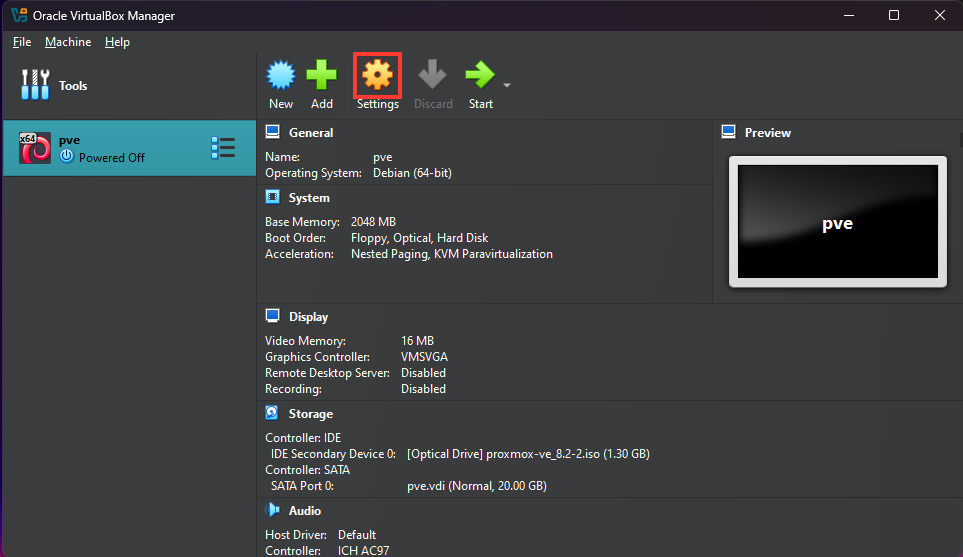Open the Machine menu
963x557 pixels.
point(68,42)
